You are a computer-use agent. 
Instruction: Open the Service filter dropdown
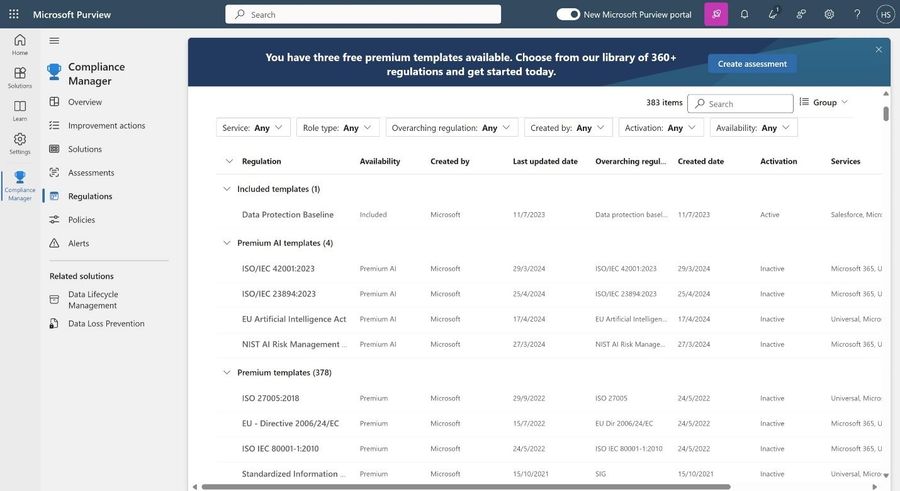253,127
